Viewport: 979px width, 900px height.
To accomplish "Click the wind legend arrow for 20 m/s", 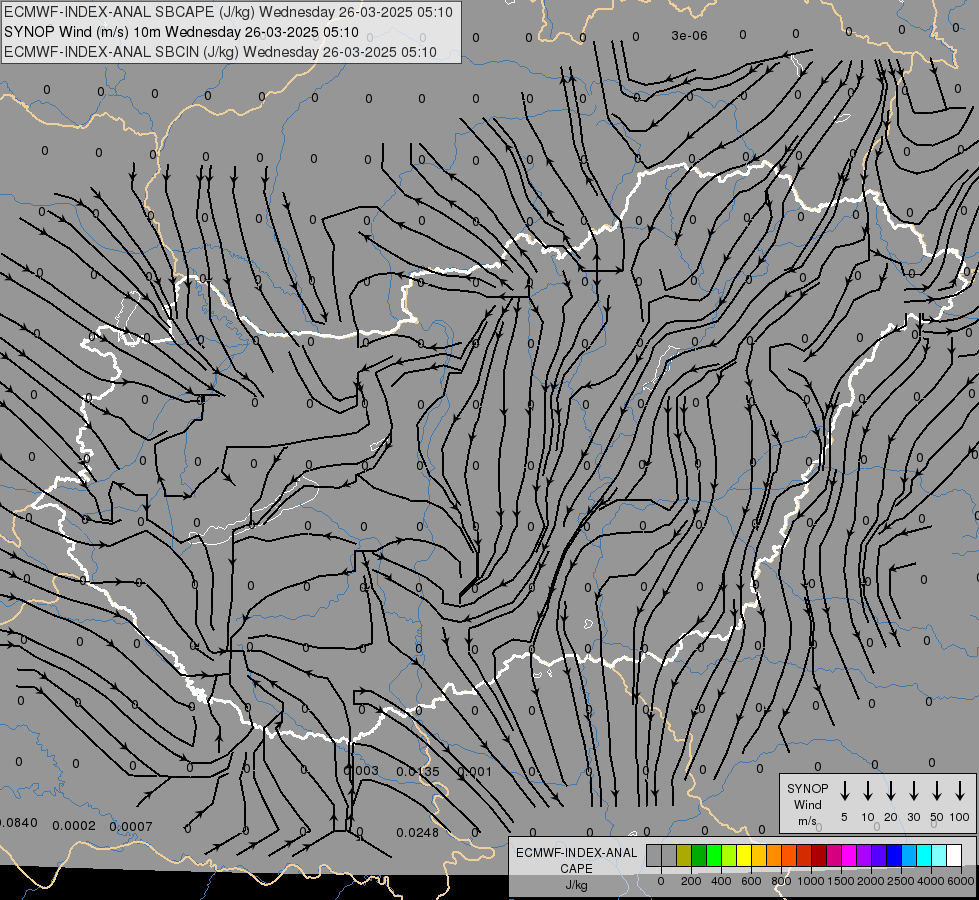I will (x=890, y=790).
